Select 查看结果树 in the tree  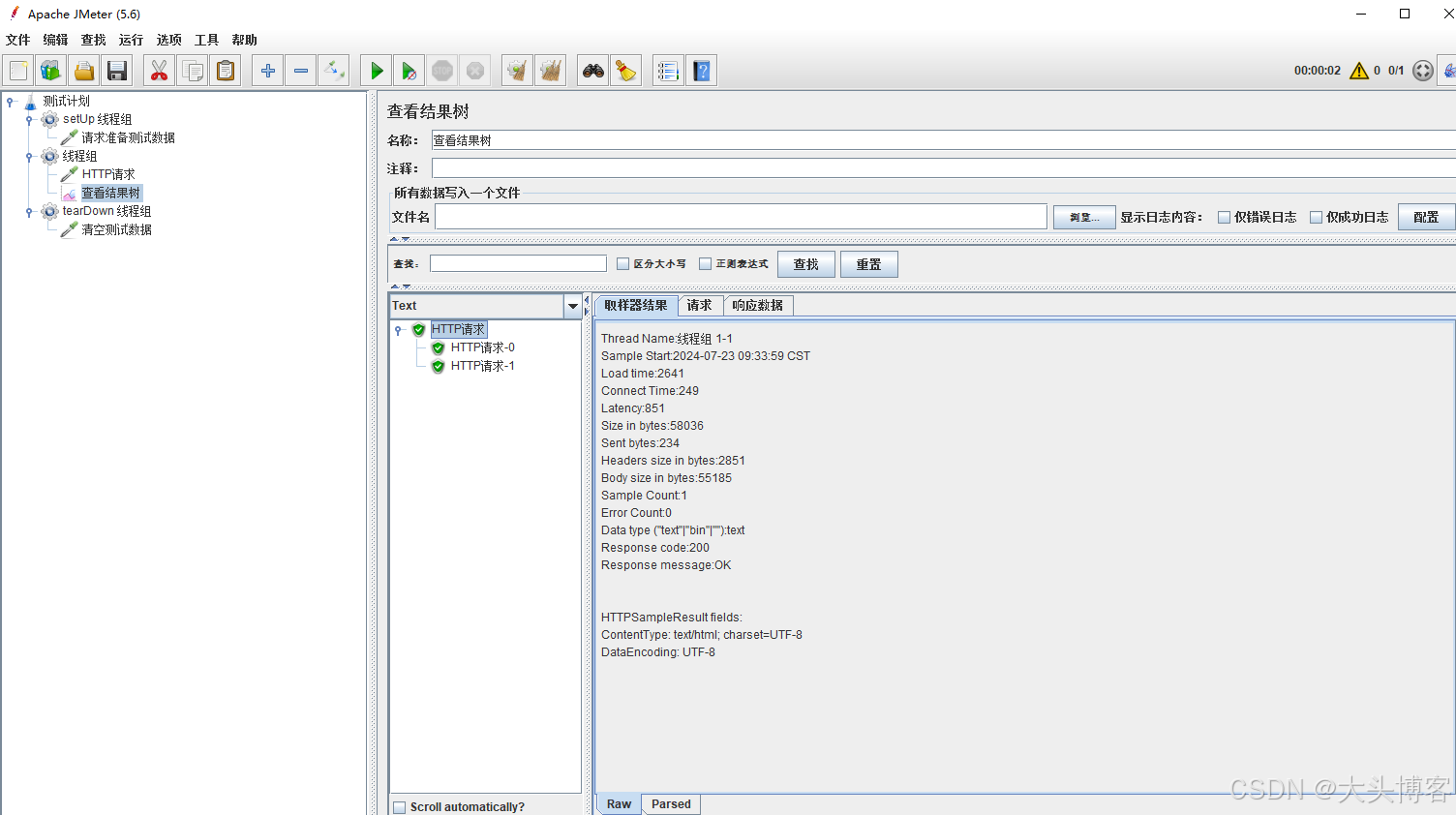(x=111, y=194)
